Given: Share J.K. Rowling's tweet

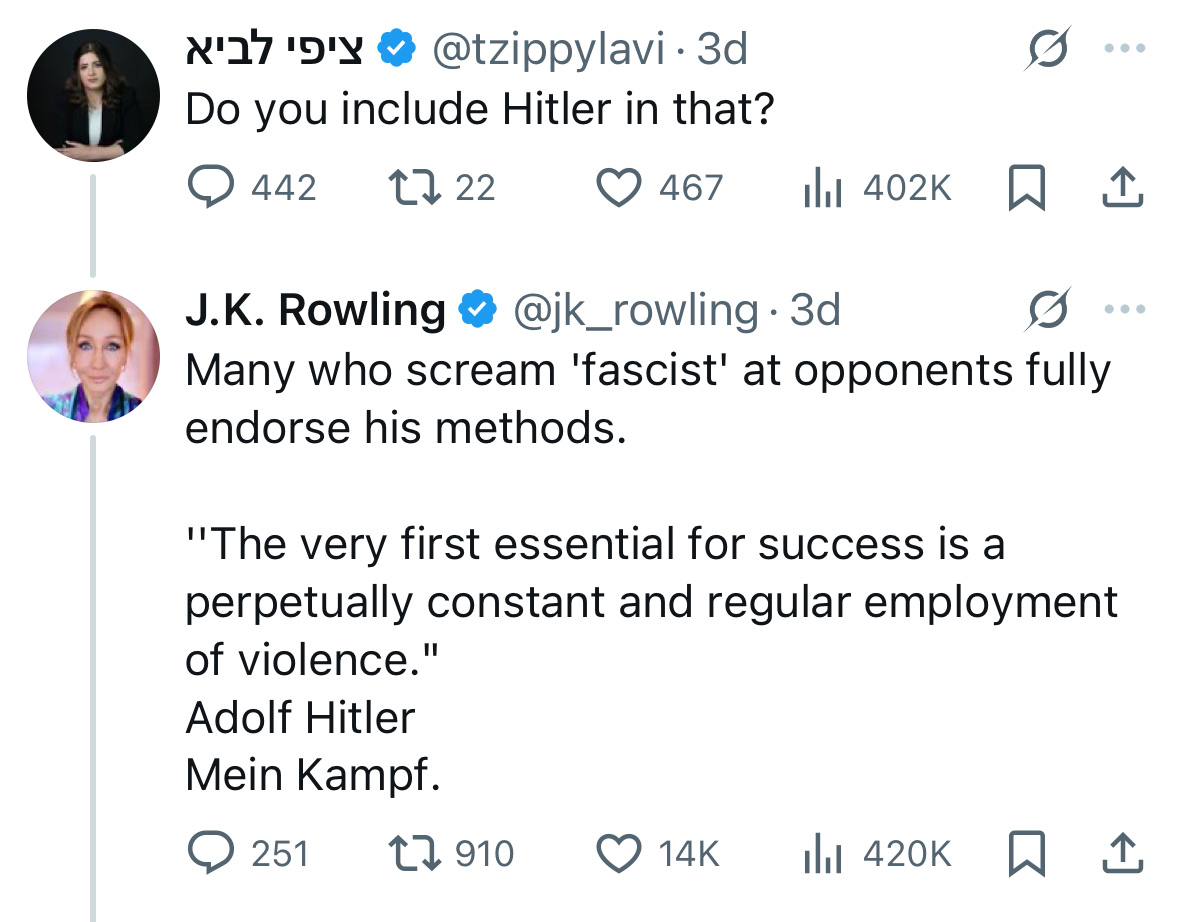Looking at the screenshot, I should 1122,853.
